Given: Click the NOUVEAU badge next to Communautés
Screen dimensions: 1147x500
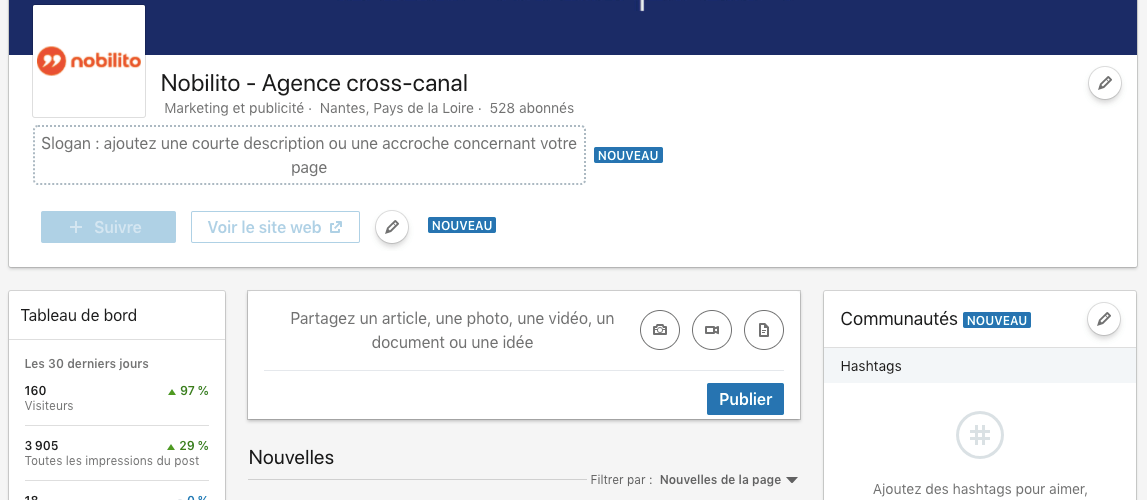Looking at the screenshot, I should 996,321.
